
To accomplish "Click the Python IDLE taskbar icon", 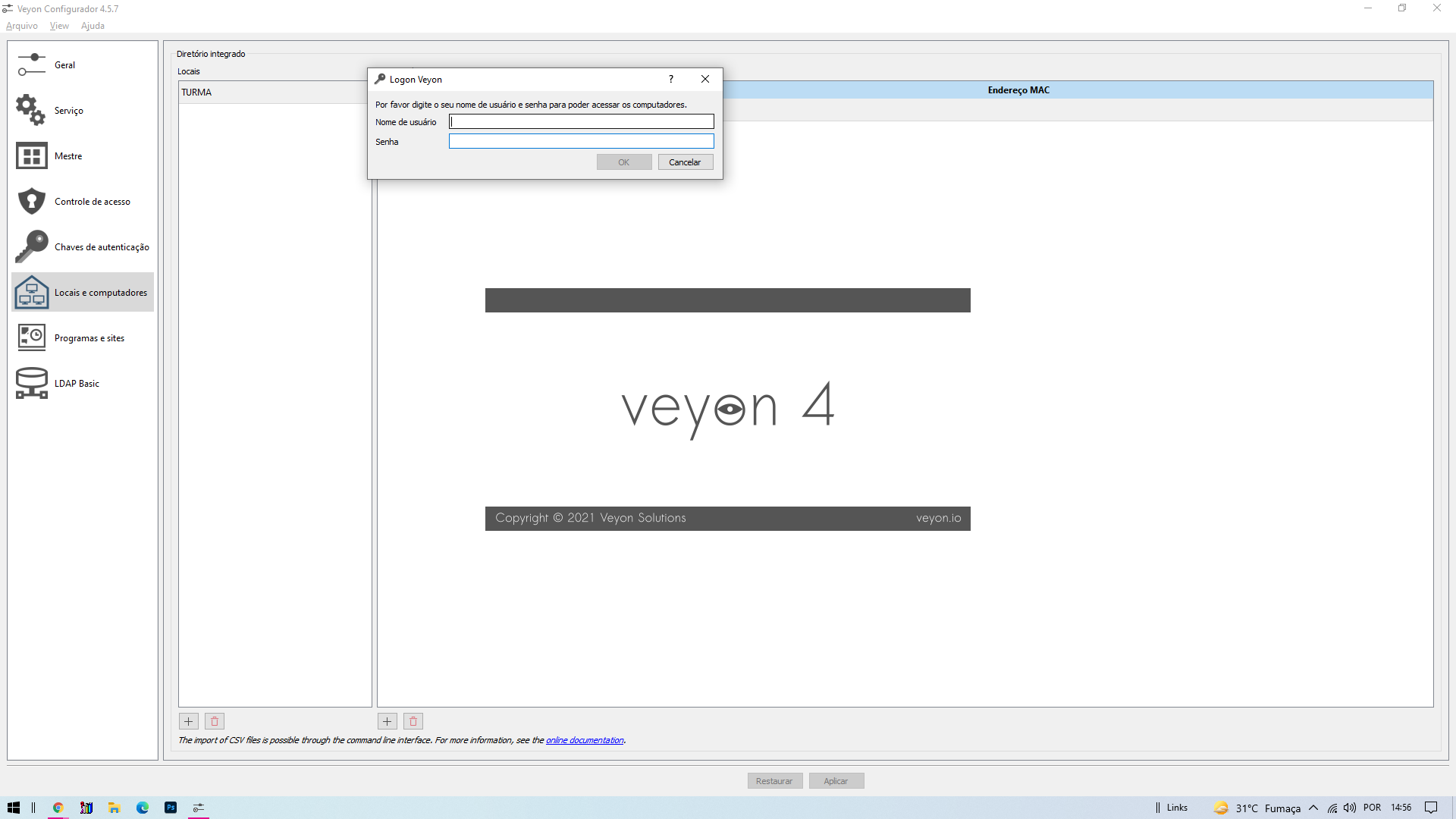I will [x=86, y=808].
